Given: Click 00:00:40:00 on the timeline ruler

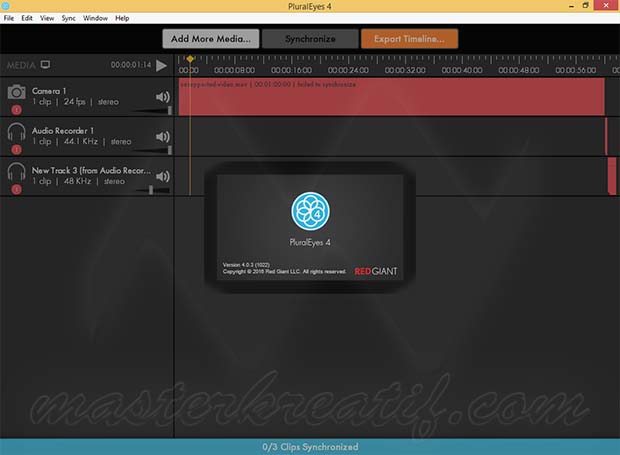Looking at the screenshot, I should click(462, 70).
